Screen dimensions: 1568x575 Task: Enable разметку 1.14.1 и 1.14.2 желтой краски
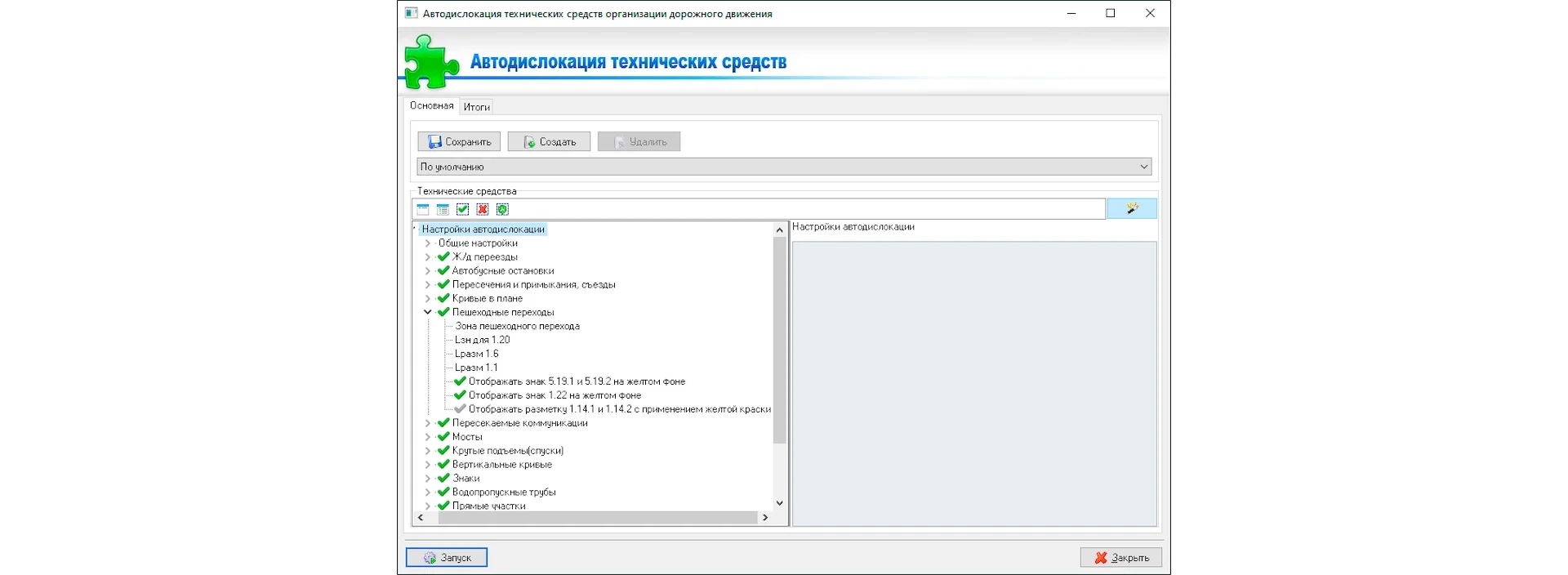point(460,409)
